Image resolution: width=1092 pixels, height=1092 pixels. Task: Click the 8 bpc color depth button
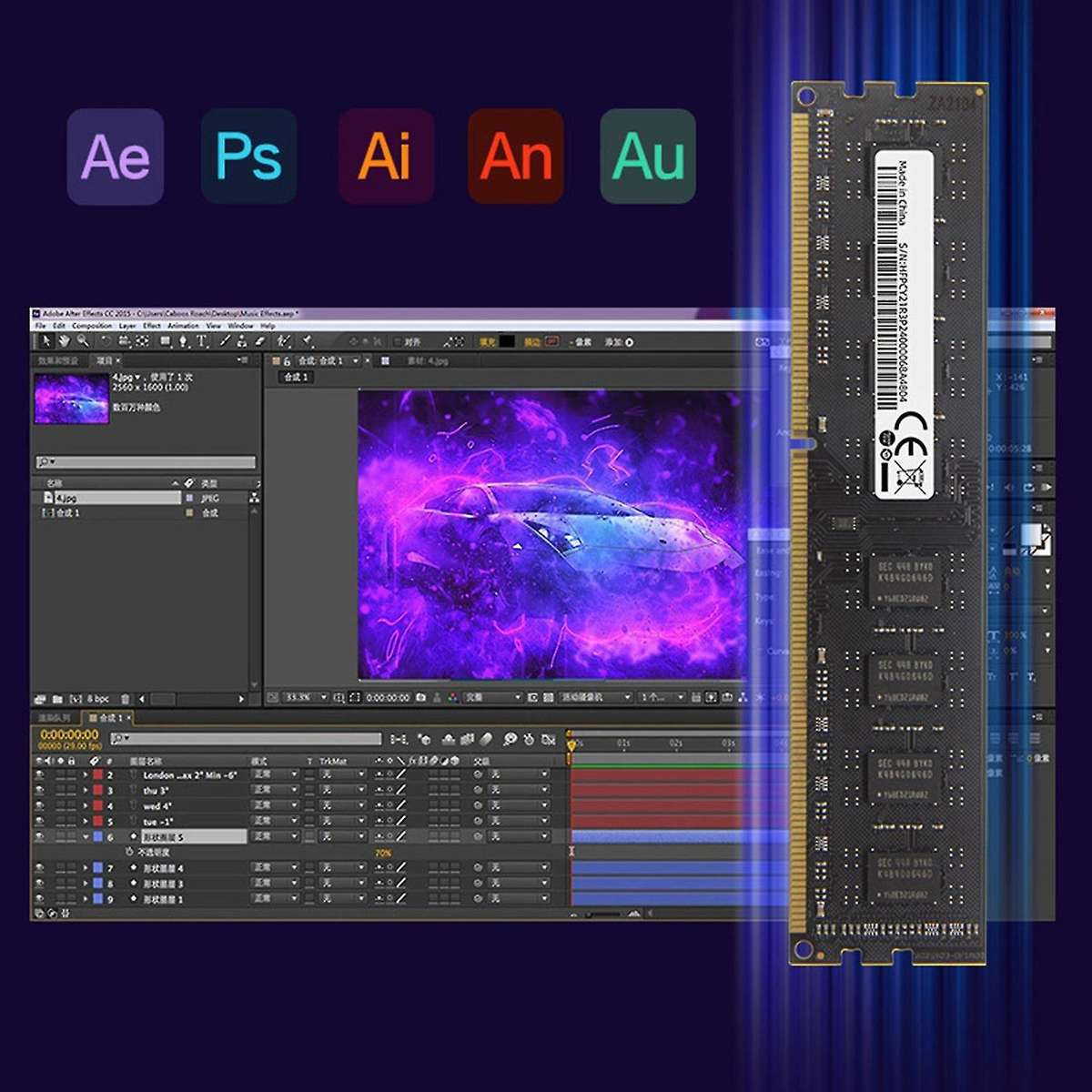(x=97, y=699)
